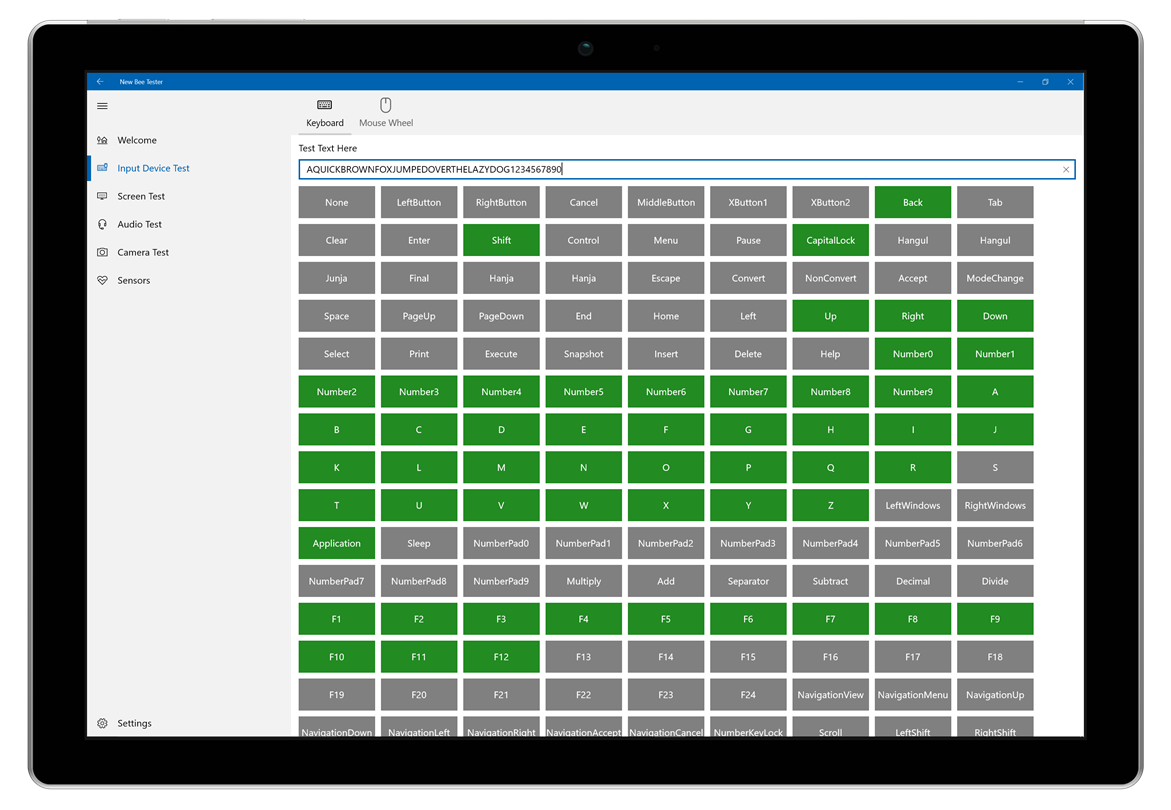This screenshot has width=1171, height=810.
Task: Open the Welcome page icon
Action: [x=102, y=140]
